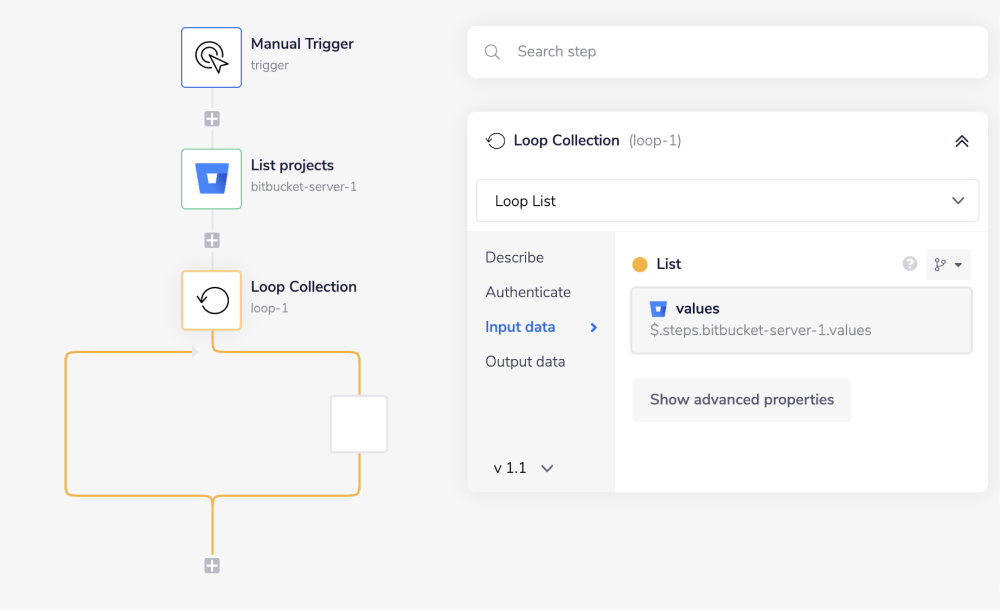Expand the v 1.1 version selector
Viewport: 1000px width, 610px height.
tap(522, 467)
